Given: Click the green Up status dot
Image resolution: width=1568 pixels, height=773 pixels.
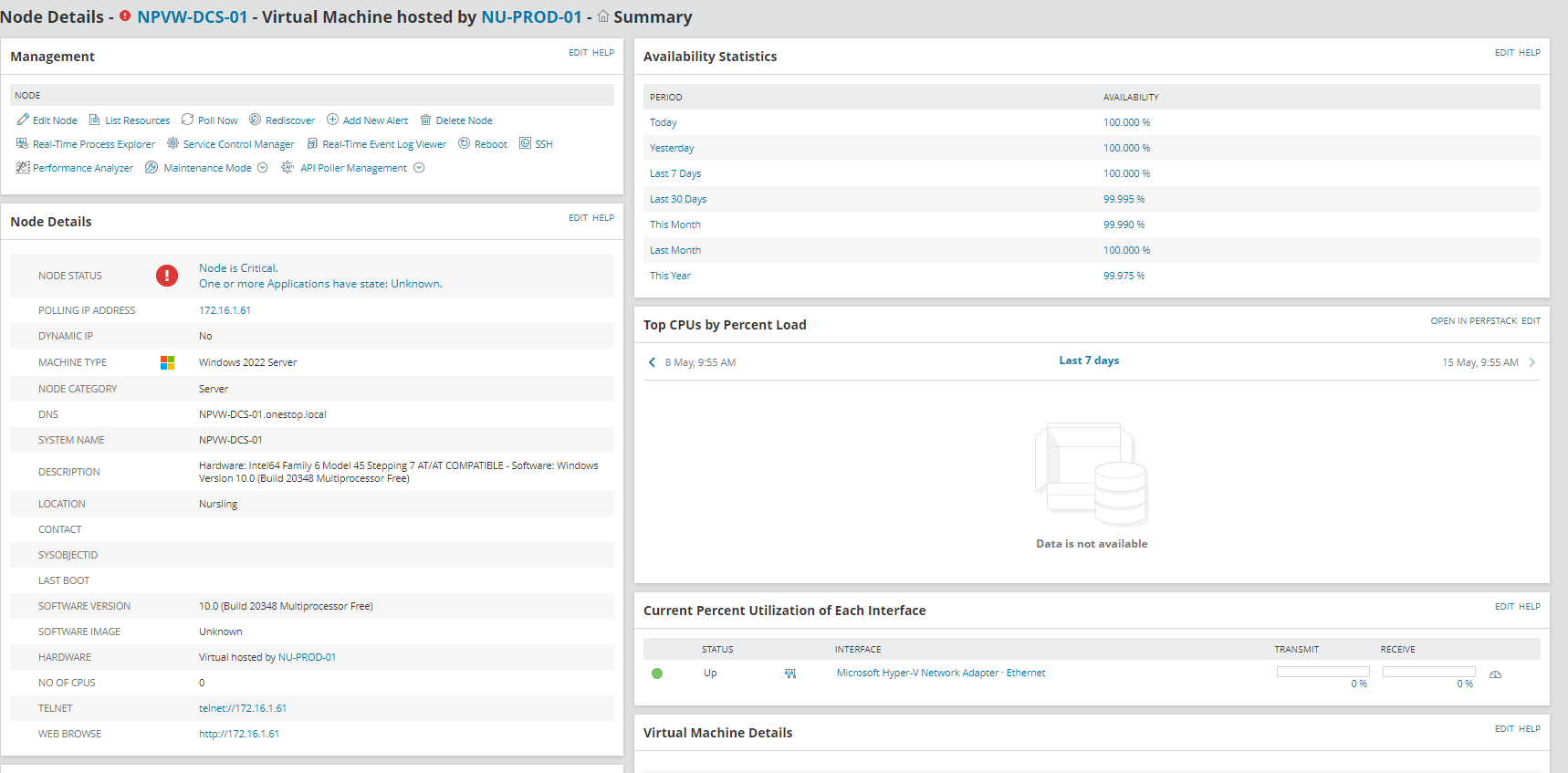Looking at the screenshot, I should pos(657,674).
